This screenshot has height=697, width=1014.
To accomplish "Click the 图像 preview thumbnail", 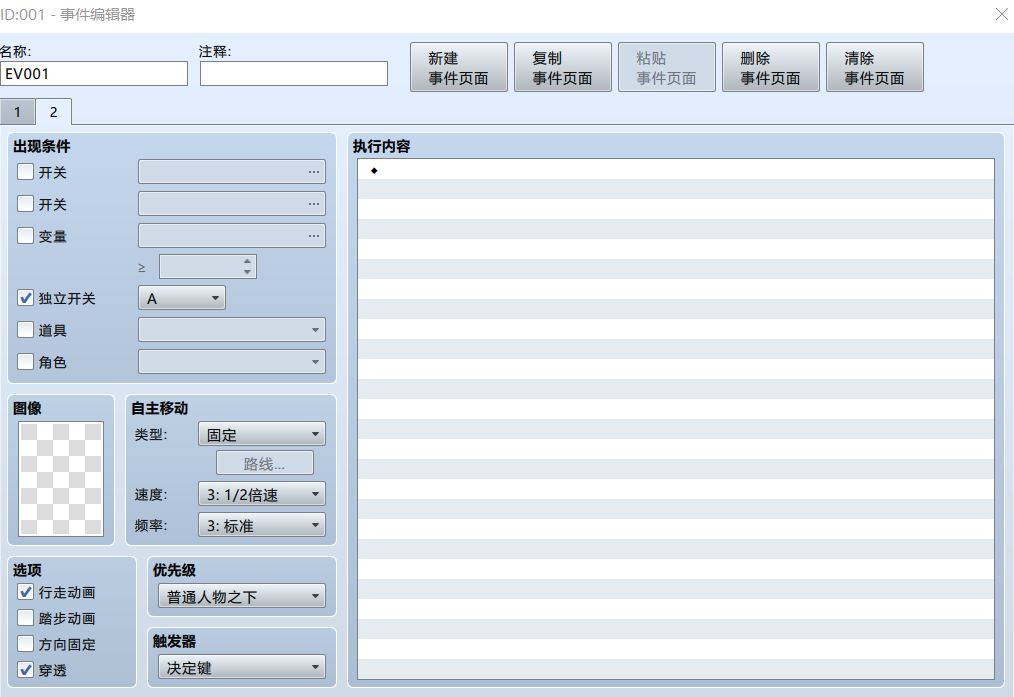I will point(61,478).
